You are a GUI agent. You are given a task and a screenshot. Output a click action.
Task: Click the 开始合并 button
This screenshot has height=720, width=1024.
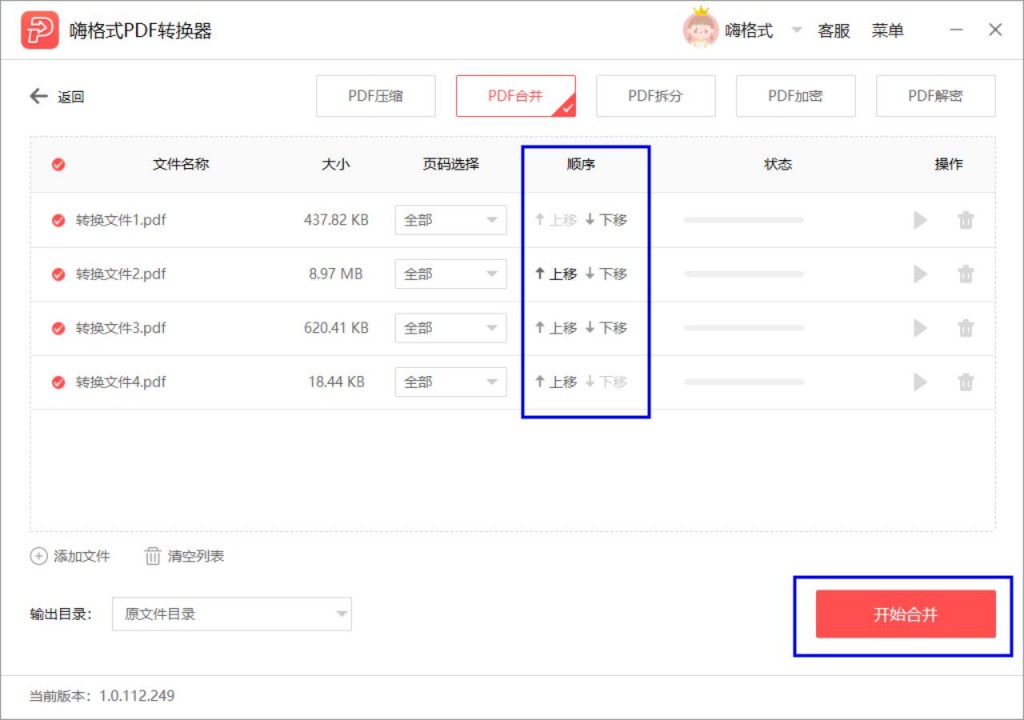coord(905,614)
